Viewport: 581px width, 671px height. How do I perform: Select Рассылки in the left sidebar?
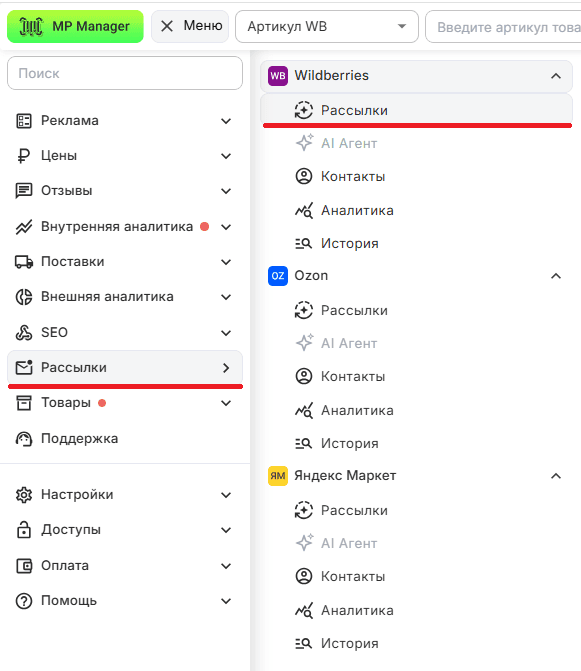tap(125, 368)
